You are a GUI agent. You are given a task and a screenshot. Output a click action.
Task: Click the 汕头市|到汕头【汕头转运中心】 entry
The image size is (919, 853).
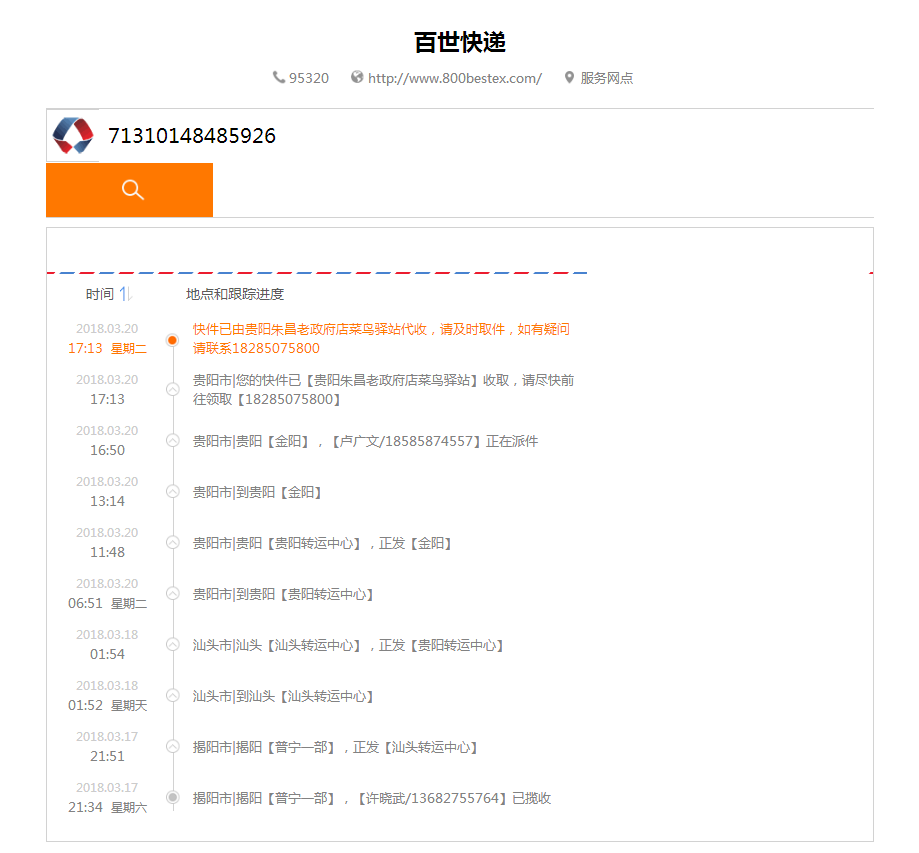pyautogui.click(x=283, y=696)
